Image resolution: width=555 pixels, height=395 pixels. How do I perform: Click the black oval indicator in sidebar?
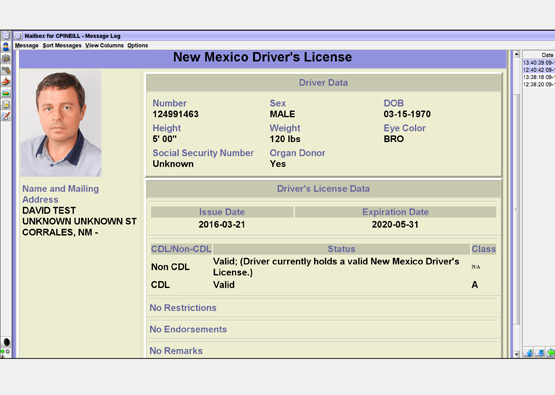pos(6,342)
